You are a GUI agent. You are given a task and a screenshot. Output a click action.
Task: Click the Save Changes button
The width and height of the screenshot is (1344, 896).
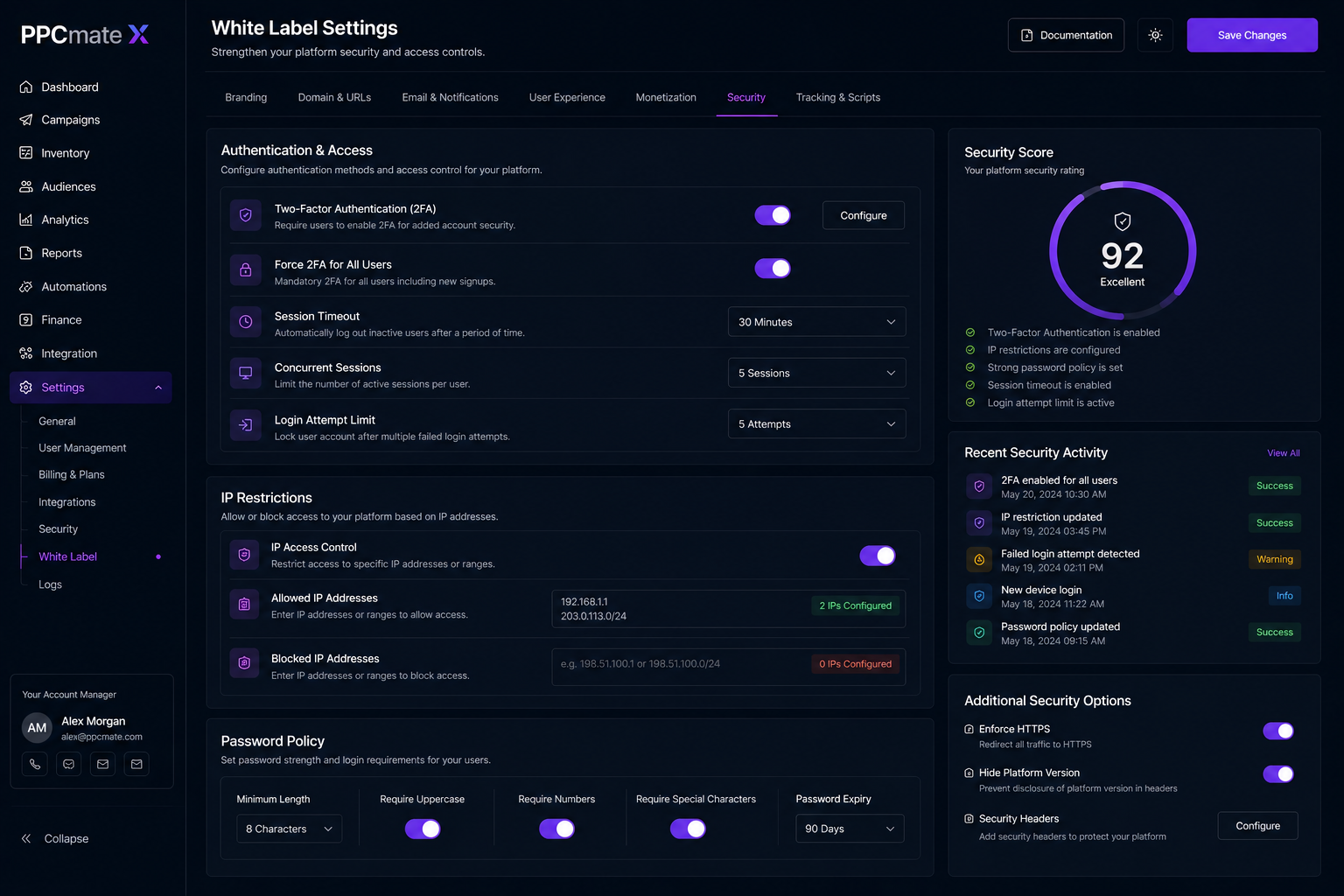[x=1252, y=35]
